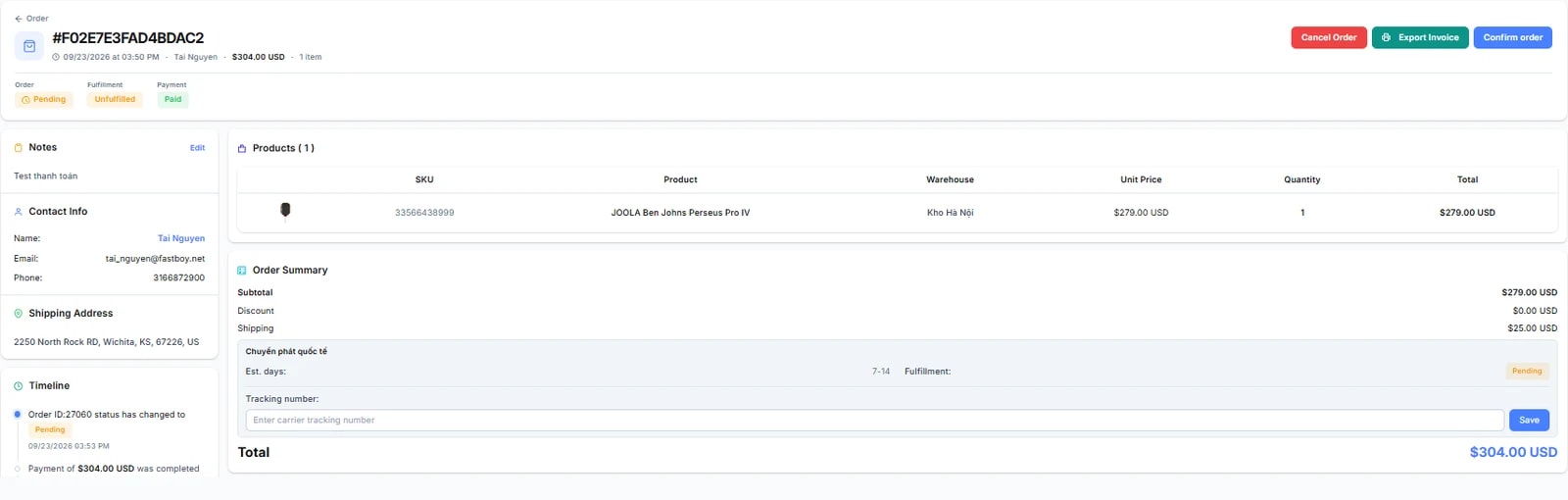Click the Chuyển phát quốc tế shipping method
The image size is (1568, 500).
286,351
